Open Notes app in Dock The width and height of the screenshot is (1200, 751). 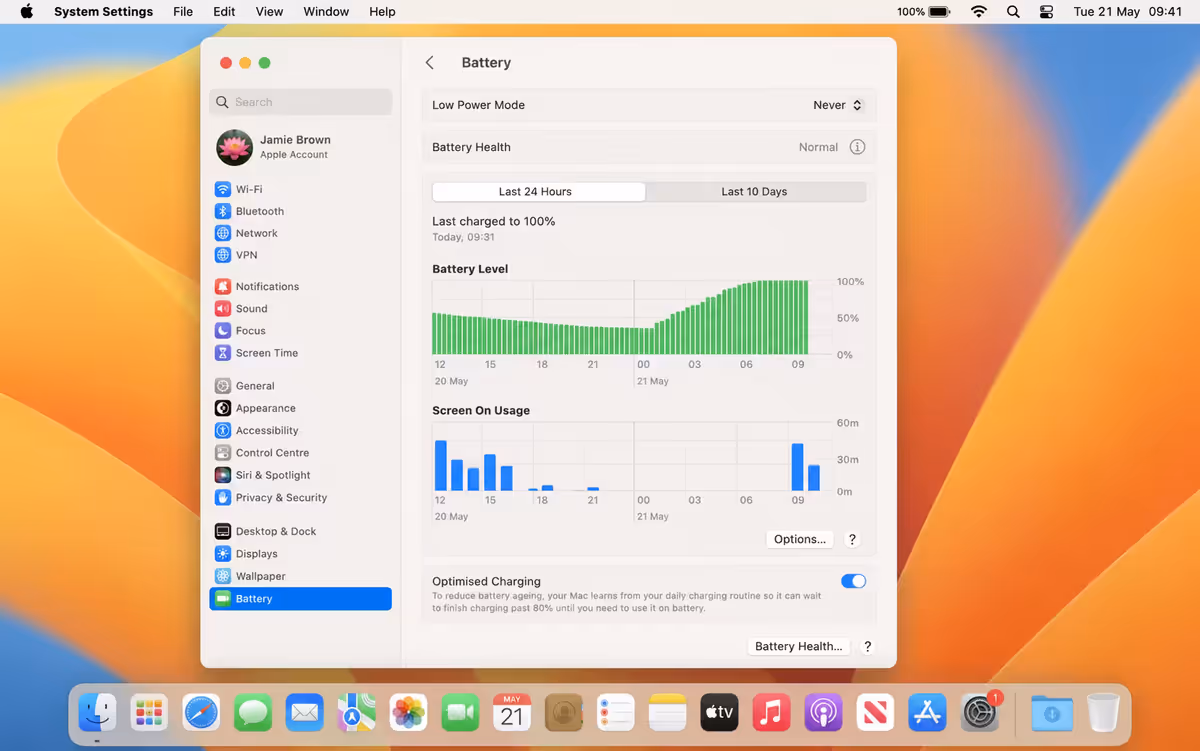[x=667, y=712]
